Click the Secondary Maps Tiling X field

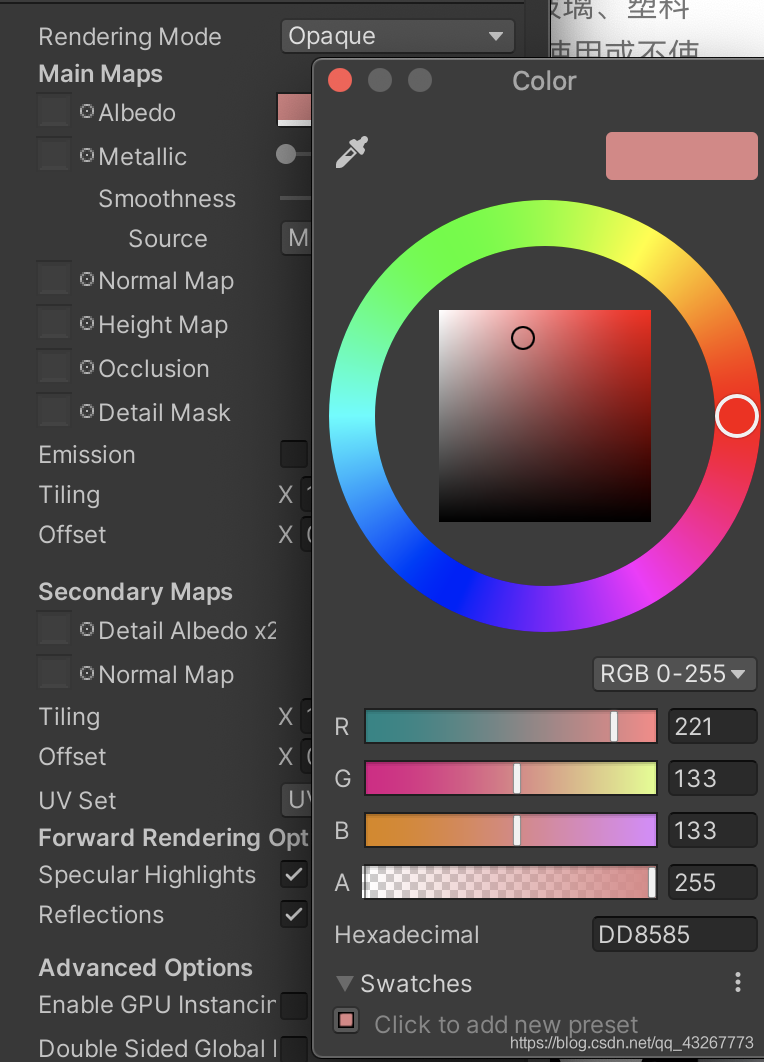pyautogui.click(x=307, y=716)
